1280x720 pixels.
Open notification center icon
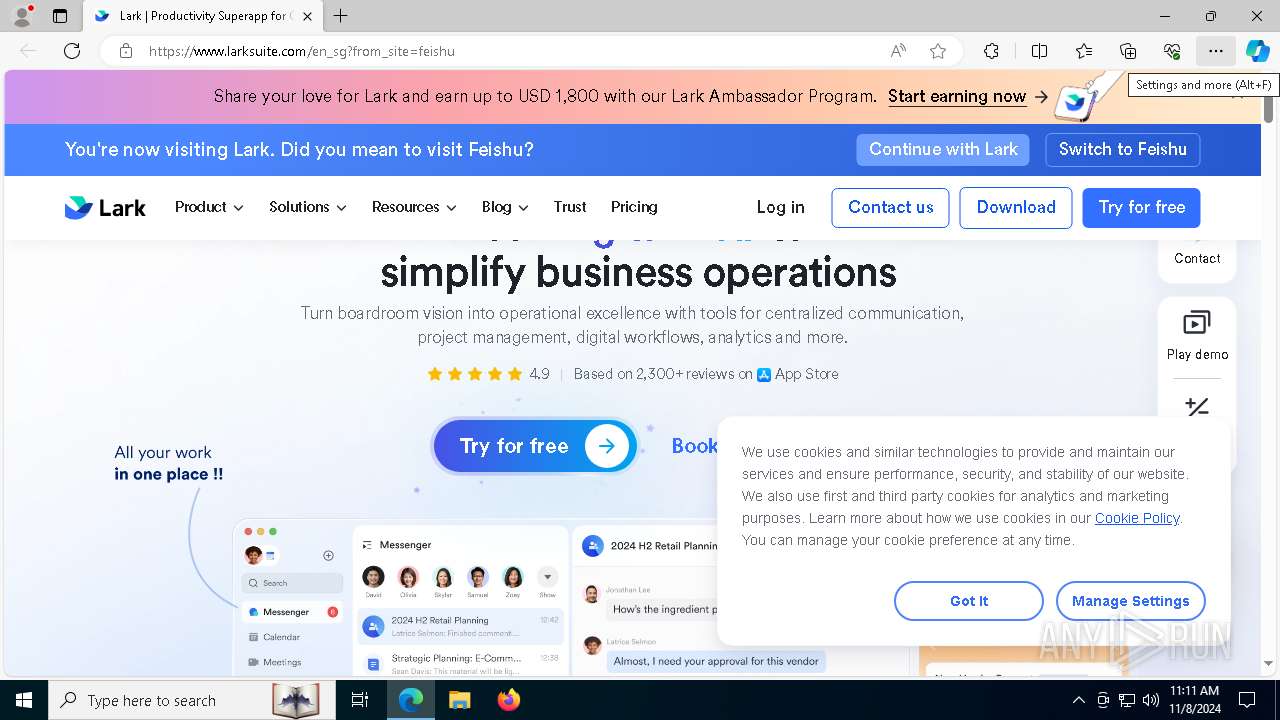[1247, 700]
